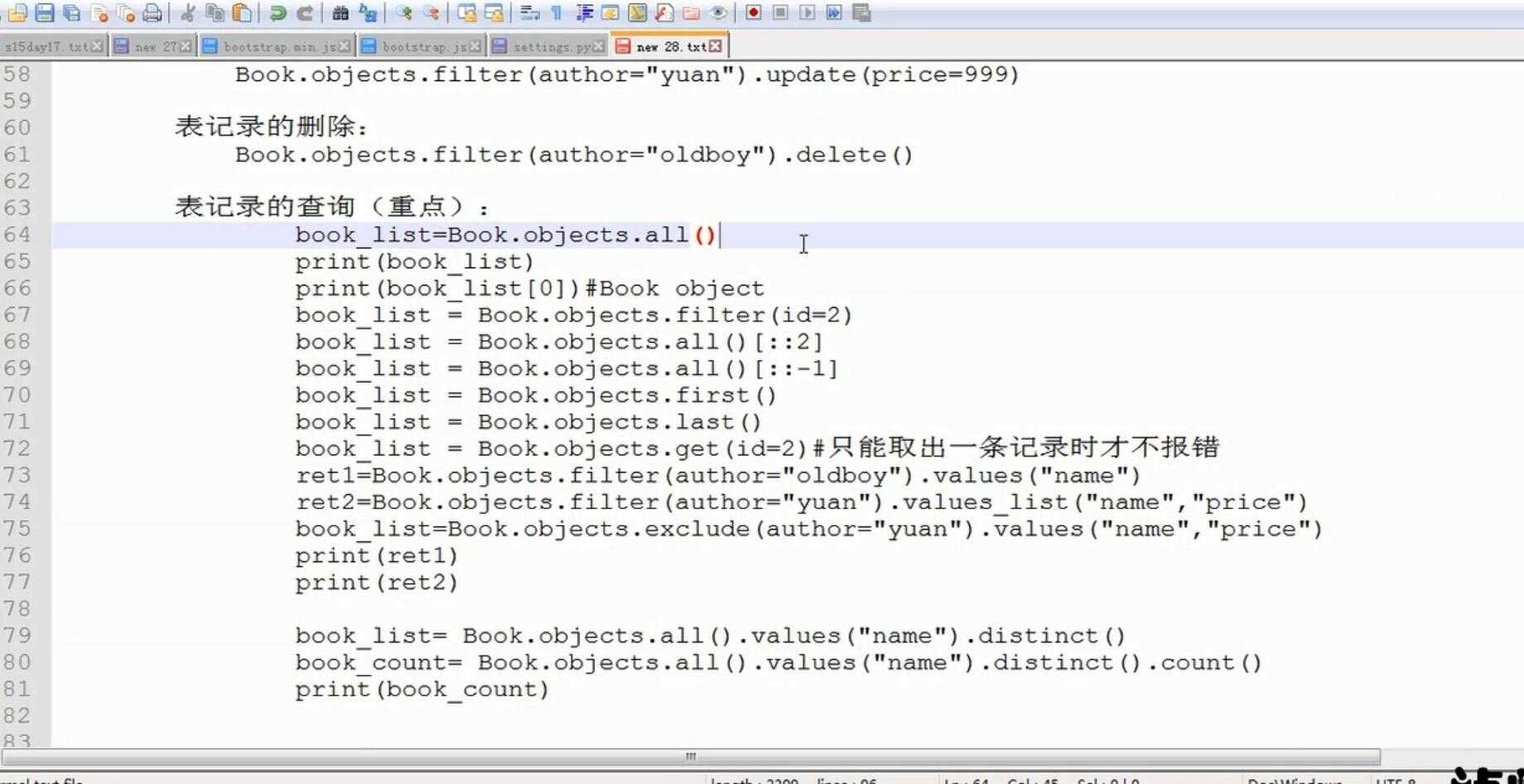
Task: Click the Stop Recording macro icon
Action: pos(780,12)
